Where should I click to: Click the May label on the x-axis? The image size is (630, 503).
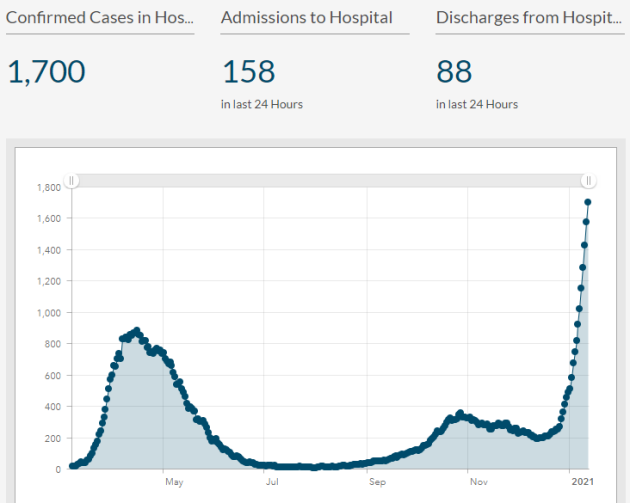tap(174, 481)
